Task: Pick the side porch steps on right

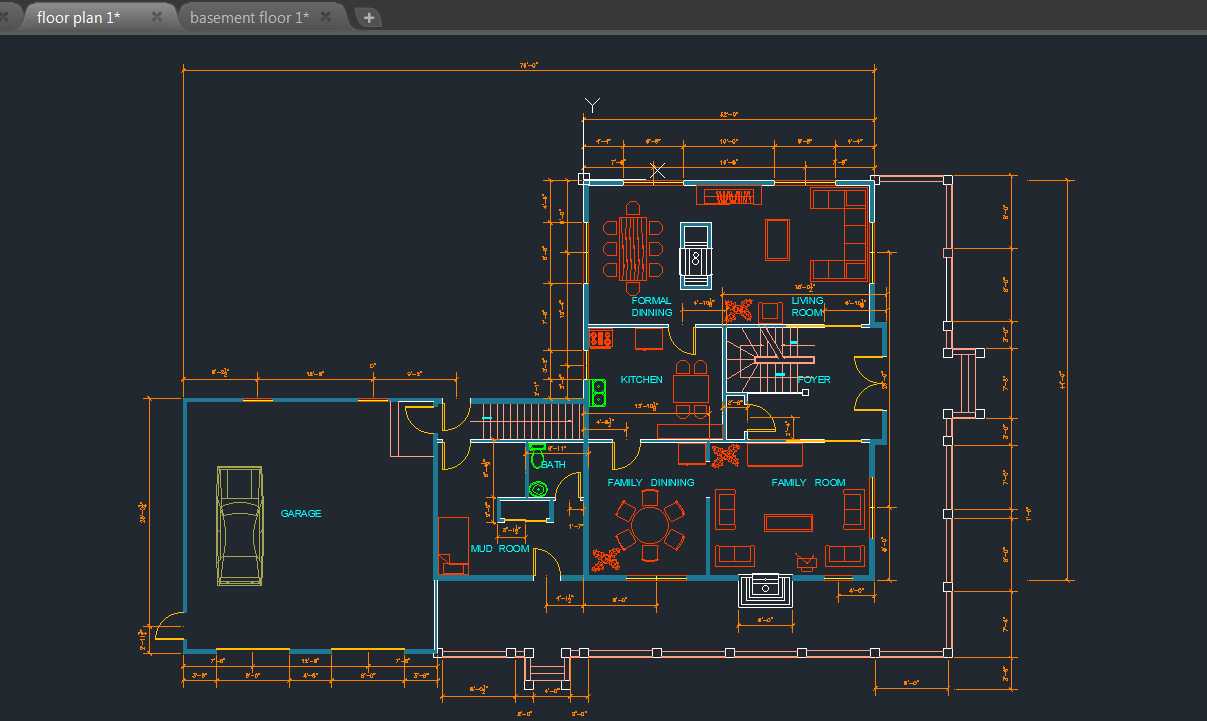Action: [963, 384]
